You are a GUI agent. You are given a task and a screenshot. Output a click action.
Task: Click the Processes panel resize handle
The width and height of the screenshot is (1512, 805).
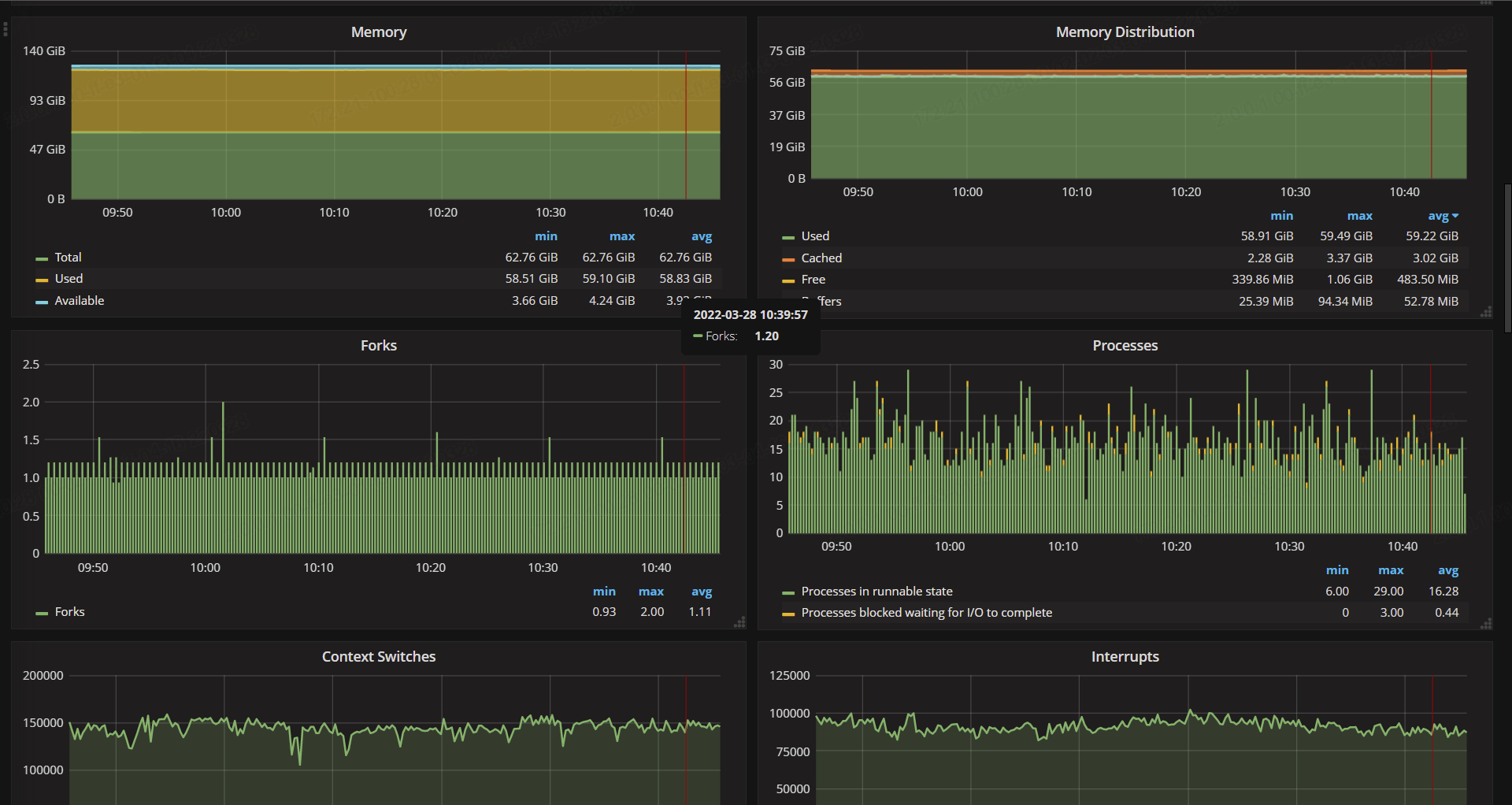1486,624
